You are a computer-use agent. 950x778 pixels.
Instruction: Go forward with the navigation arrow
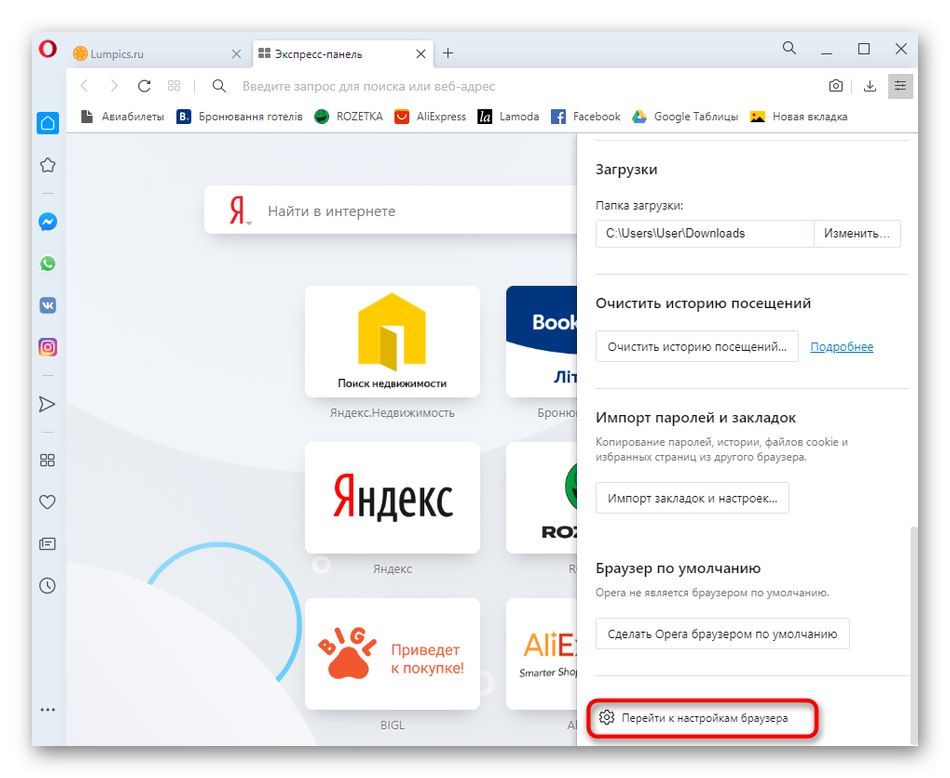(114, 86)
